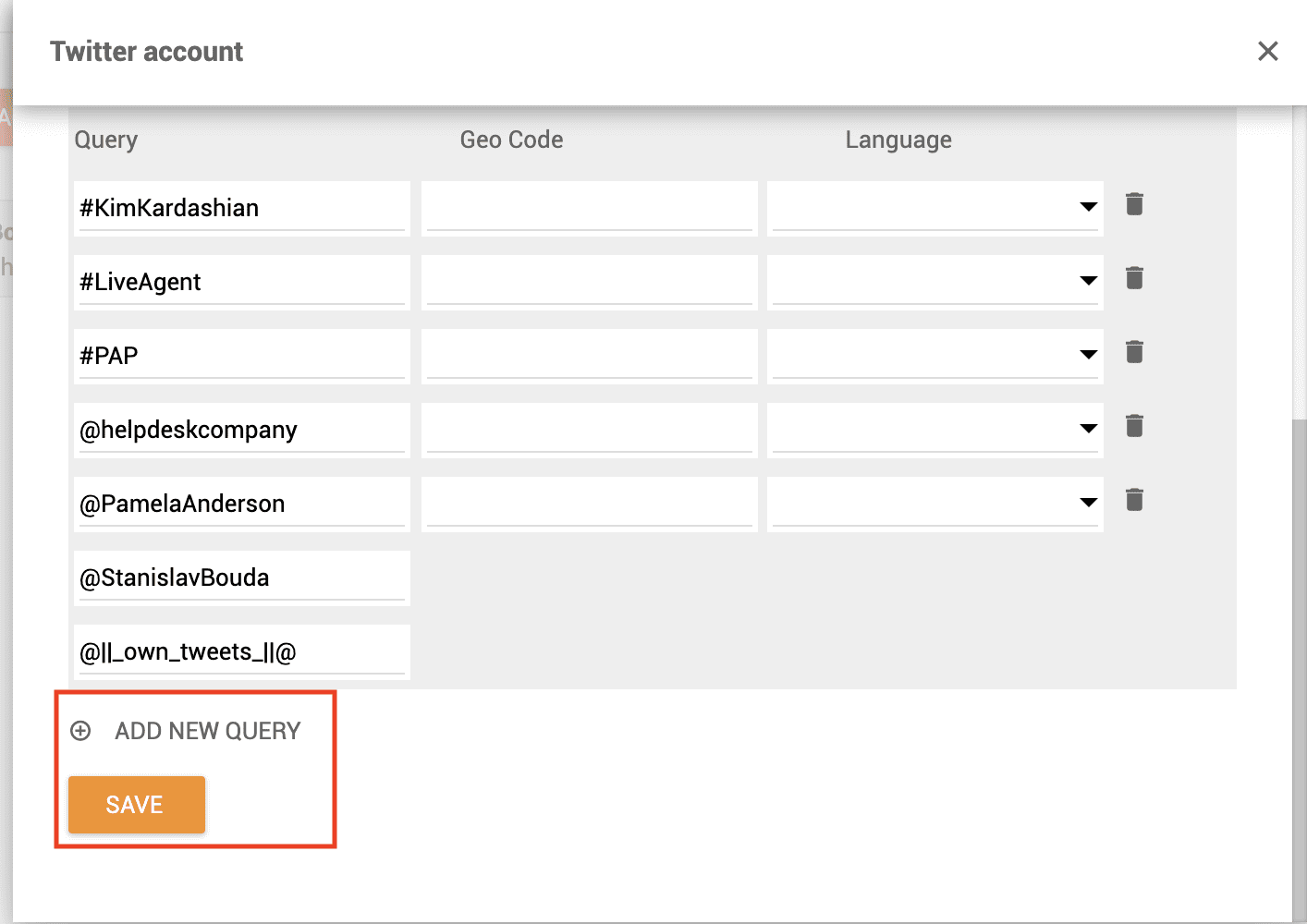Delete the #LiveAgent query with trash icon
This screenshot has height=924, width=1307.
click(x=1134, y=278)
